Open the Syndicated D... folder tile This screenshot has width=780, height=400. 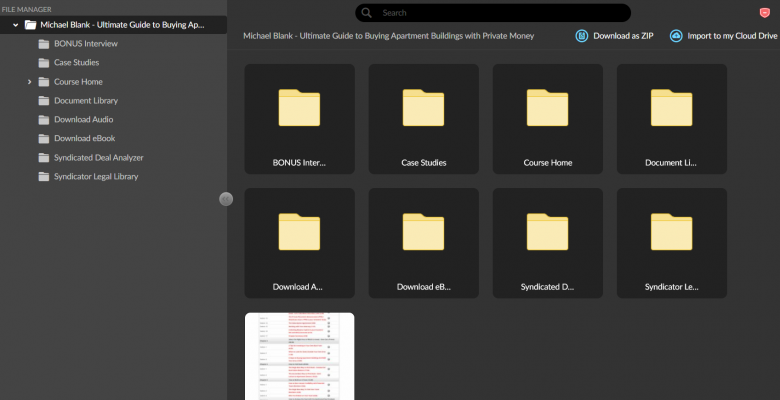click(x=548, y=243)
